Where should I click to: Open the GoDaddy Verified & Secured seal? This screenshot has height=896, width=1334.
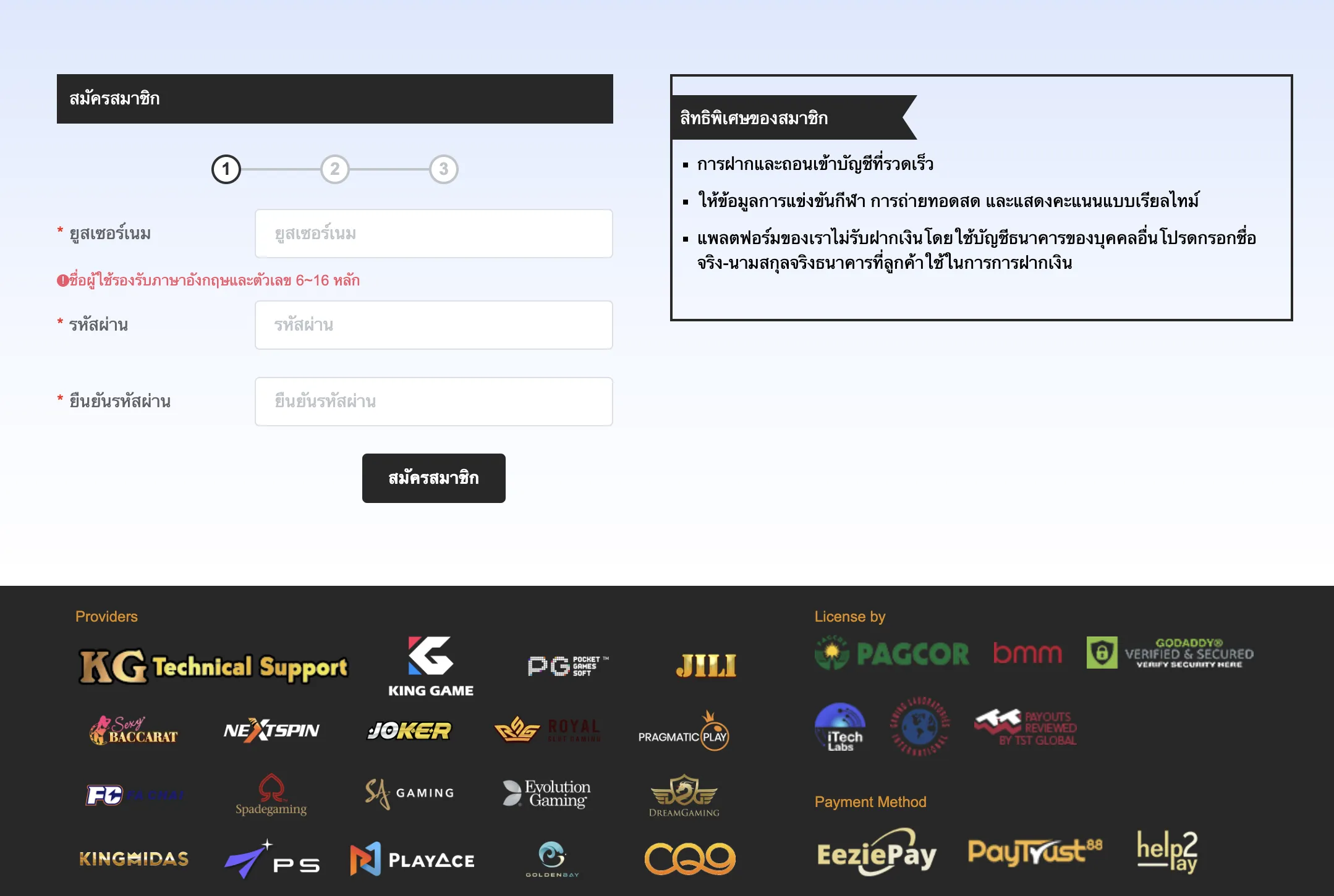pyautogui.click(x=1170, y=653)
